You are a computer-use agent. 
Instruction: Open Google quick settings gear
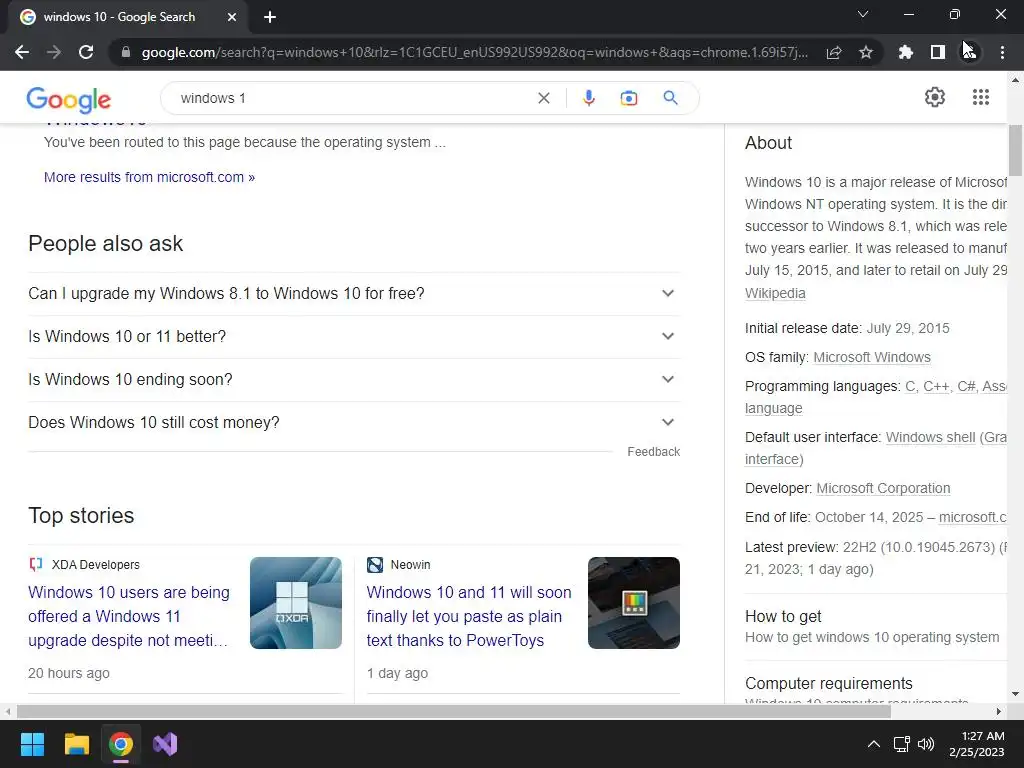935,97
